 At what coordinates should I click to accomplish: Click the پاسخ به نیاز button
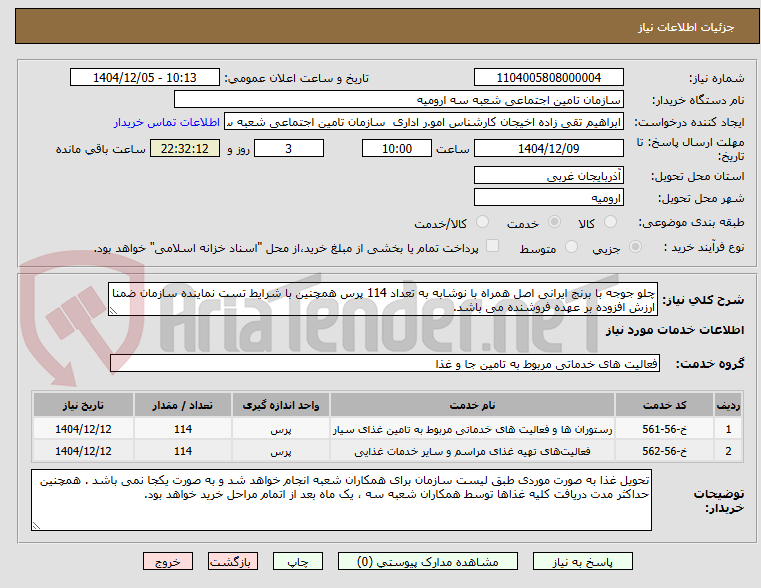(582, 562)
